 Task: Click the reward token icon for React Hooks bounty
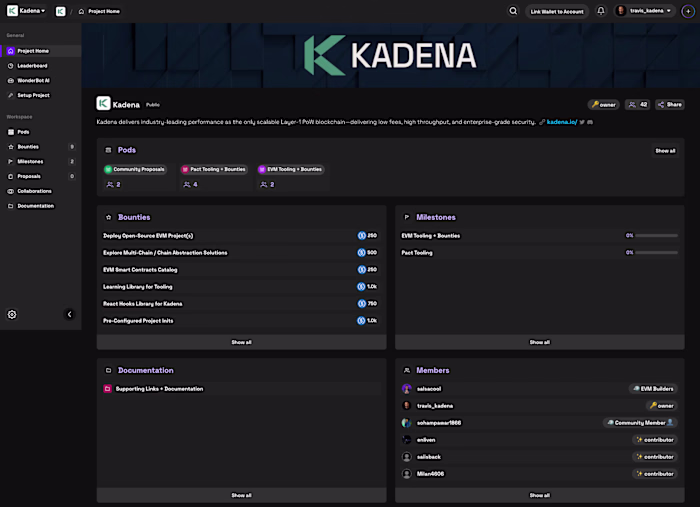click(361, 303)
